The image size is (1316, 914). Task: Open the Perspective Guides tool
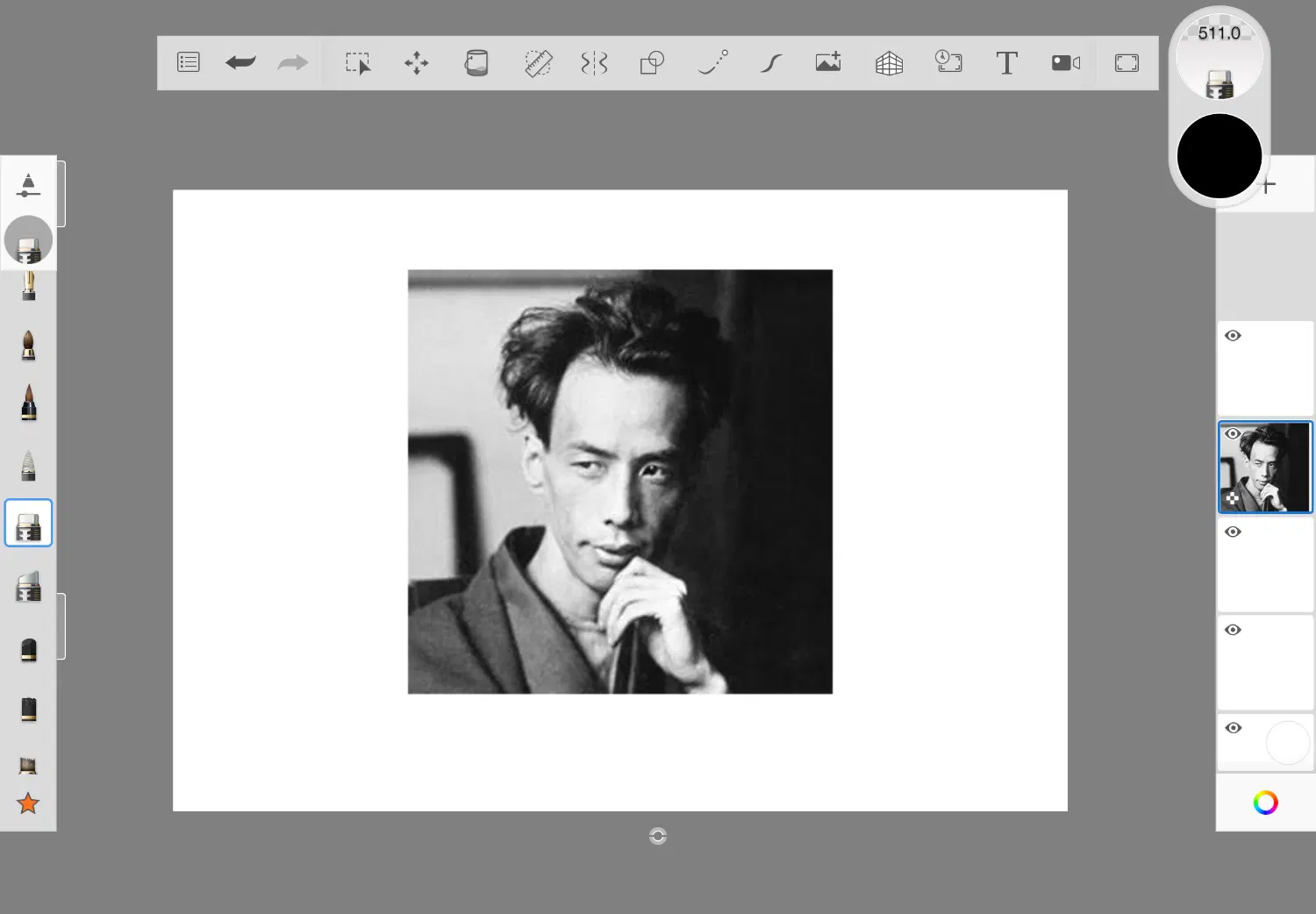tap(889, 63)
